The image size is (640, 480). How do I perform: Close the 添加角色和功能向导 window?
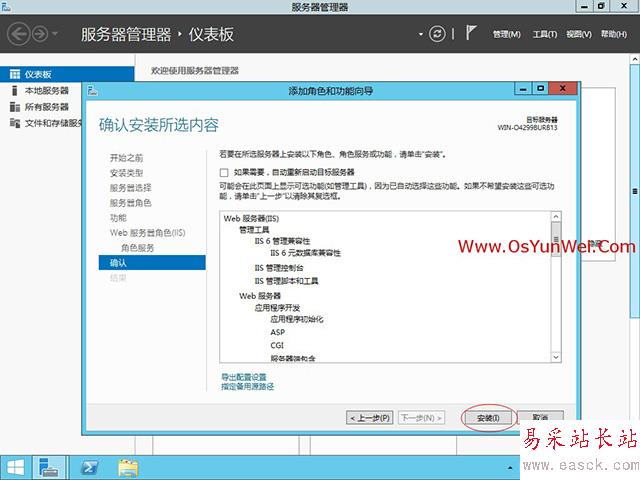[563, 89]
